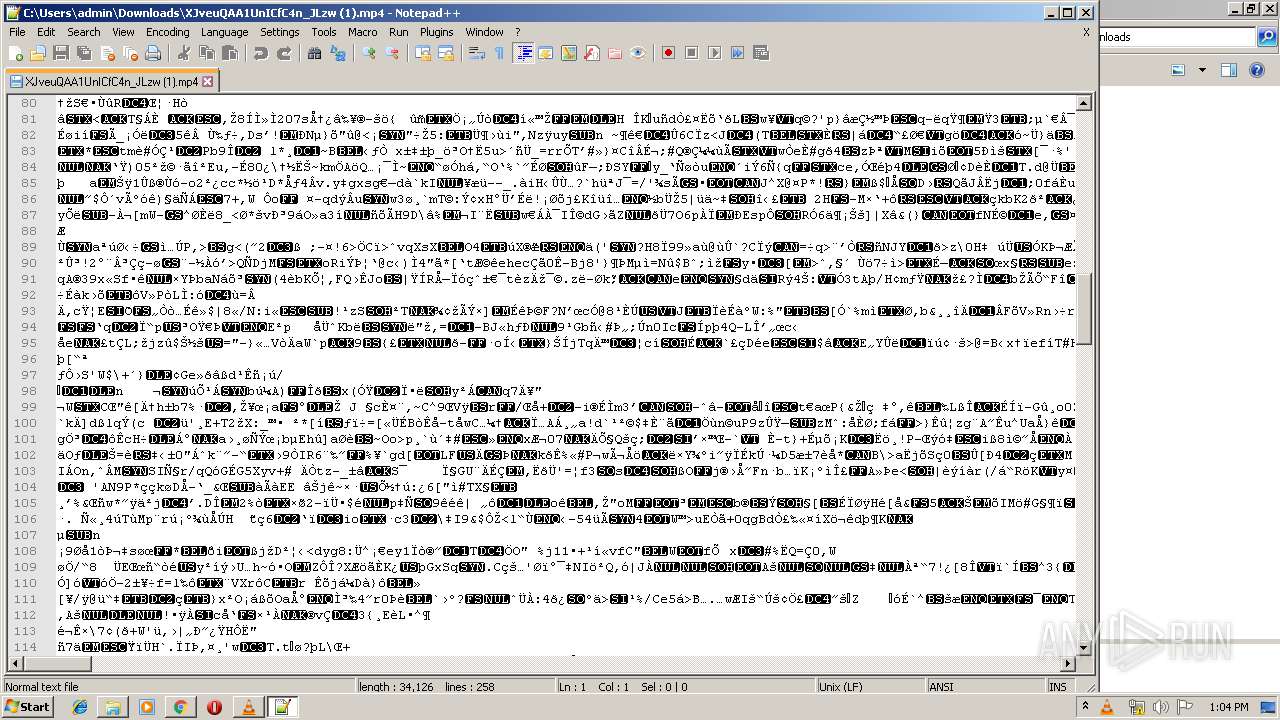Open the Tools menu

pyautogui.click(x=323, y=32)
